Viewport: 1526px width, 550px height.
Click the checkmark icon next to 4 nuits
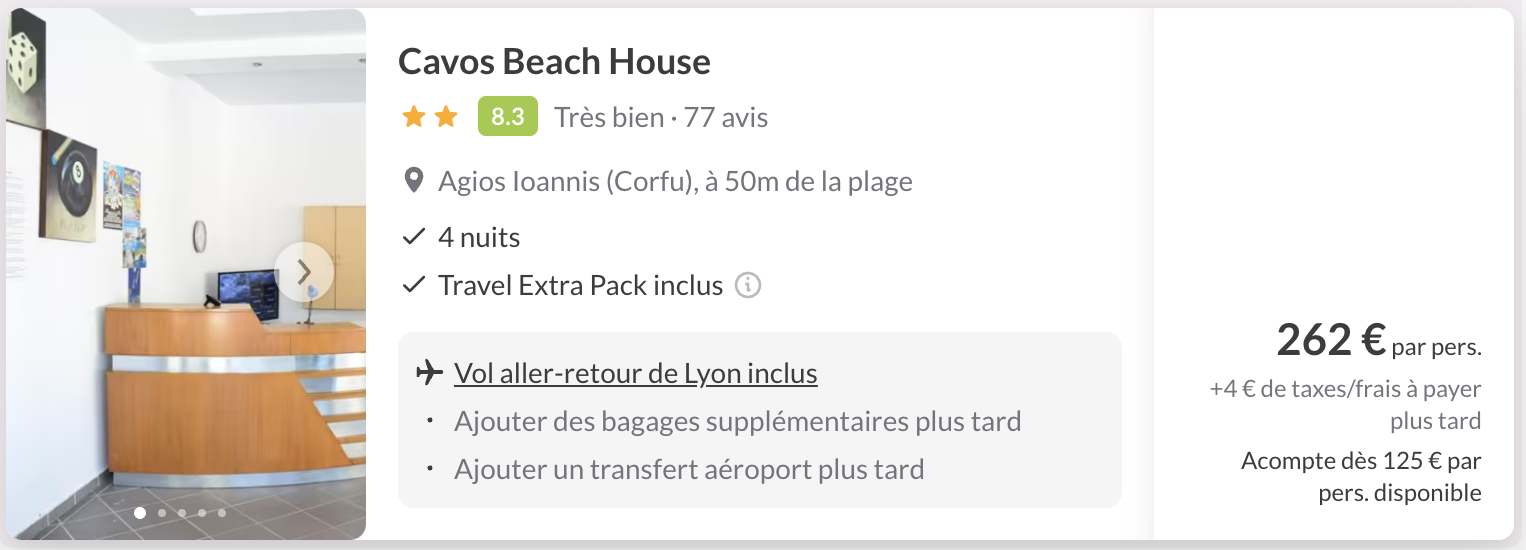(414, 238)
